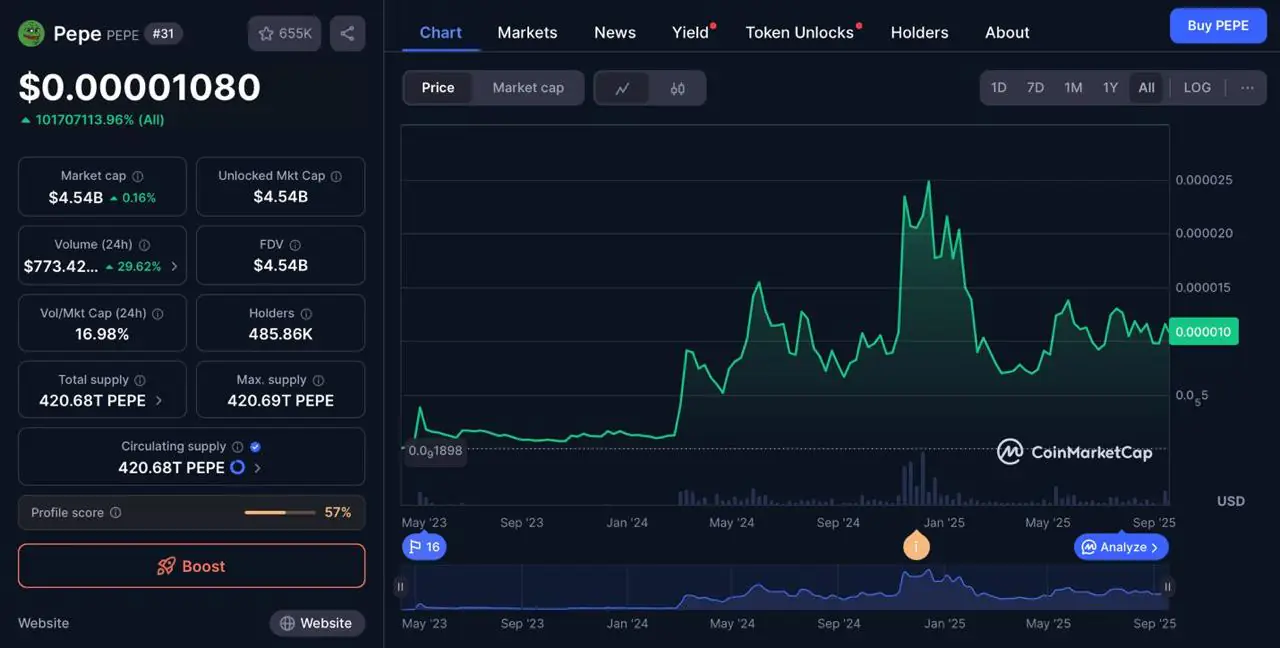The image size is (1280, 648).
Task: Switch to candlestick chart view icon
Action: tap(678, 88)
